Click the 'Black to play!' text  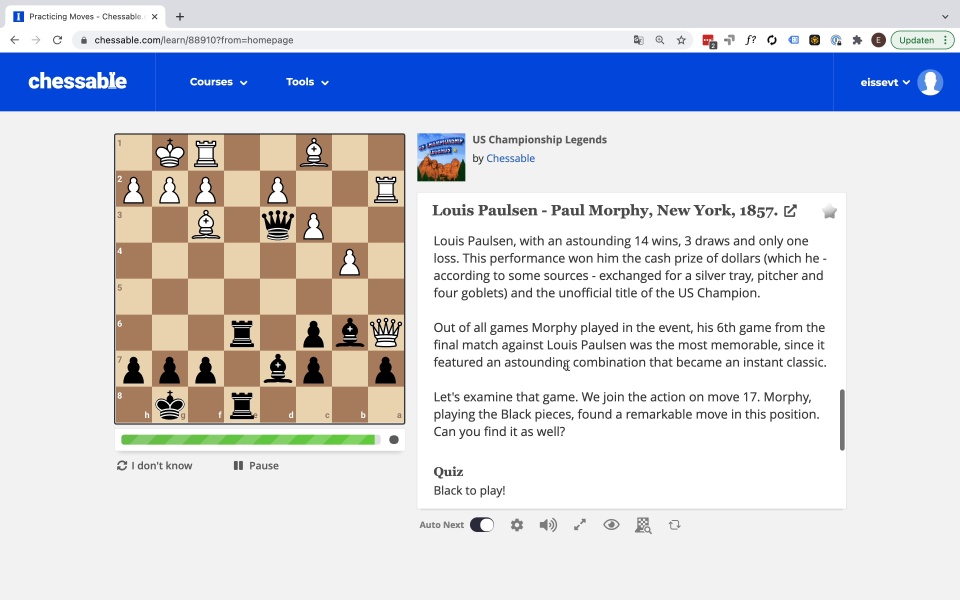tap(469, 490)
